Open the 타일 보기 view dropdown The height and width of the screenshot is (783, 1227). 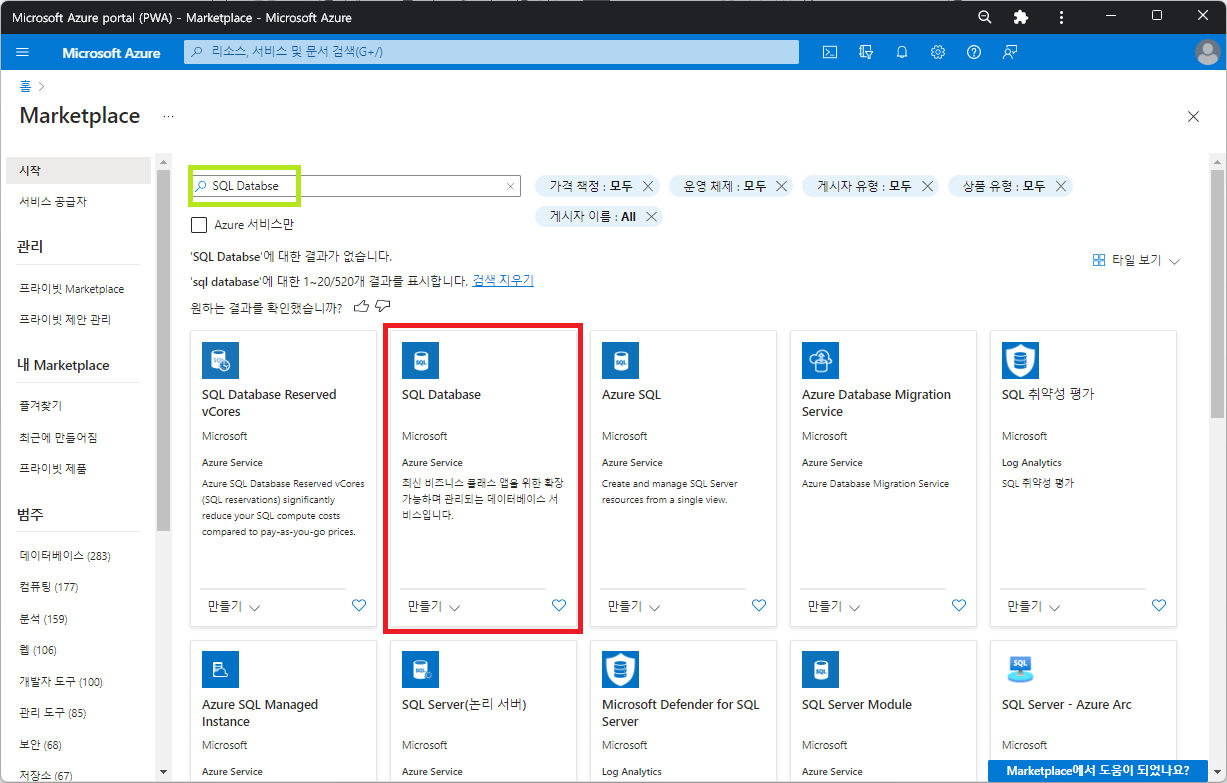[x=1136, y=260]
